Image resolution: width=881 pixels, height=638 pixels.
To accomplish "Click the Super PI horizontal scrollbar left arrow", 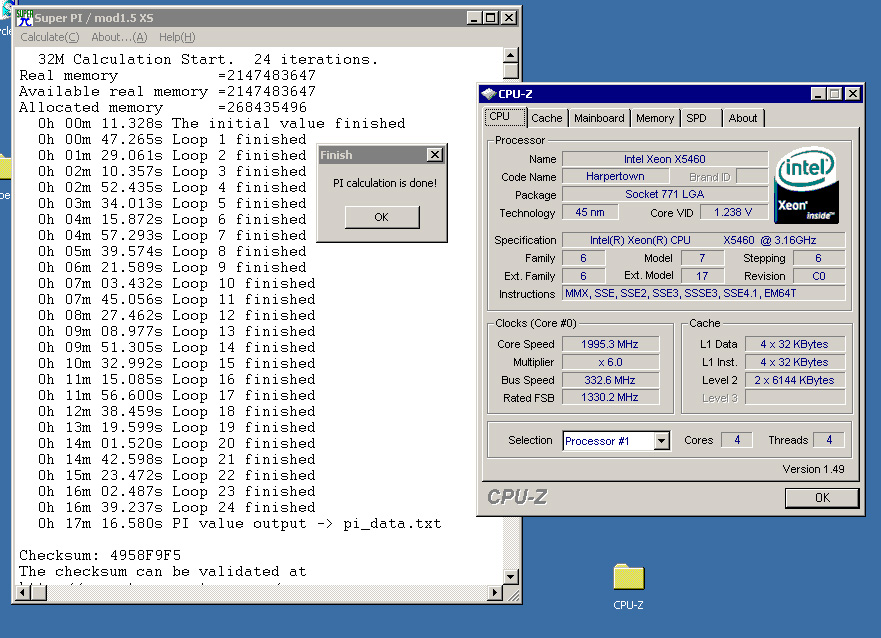I will (22, 592).
